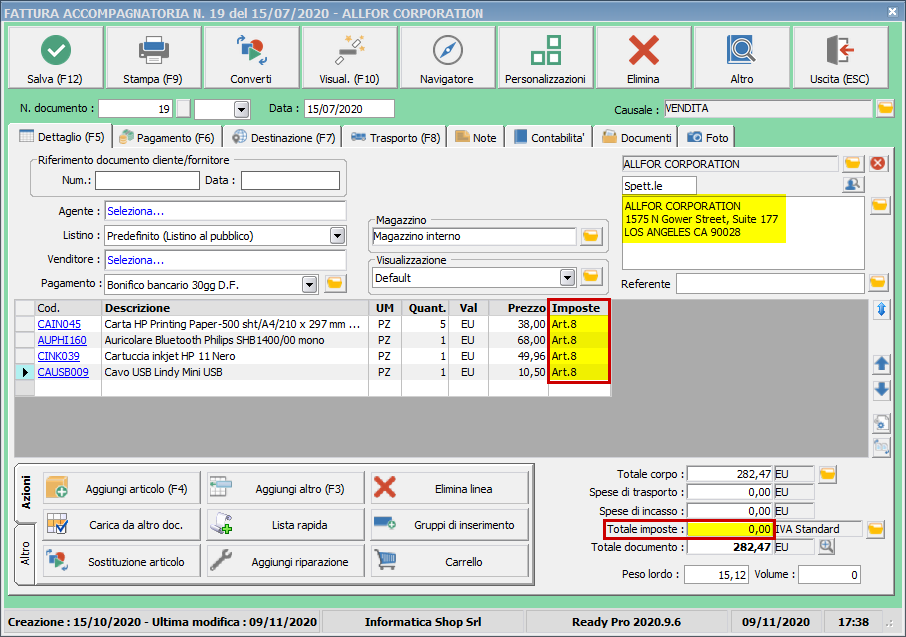Open the Pagamento dropdown list
Image resolution: width=906 pixels, height=637 pixels.
point(309,284)
